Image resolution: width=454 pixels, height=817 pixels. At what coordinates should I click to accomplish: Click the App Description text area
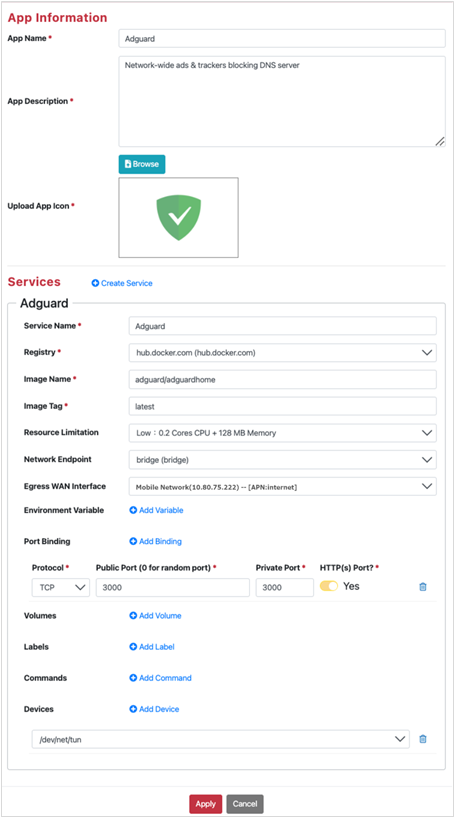pos(282,102)
